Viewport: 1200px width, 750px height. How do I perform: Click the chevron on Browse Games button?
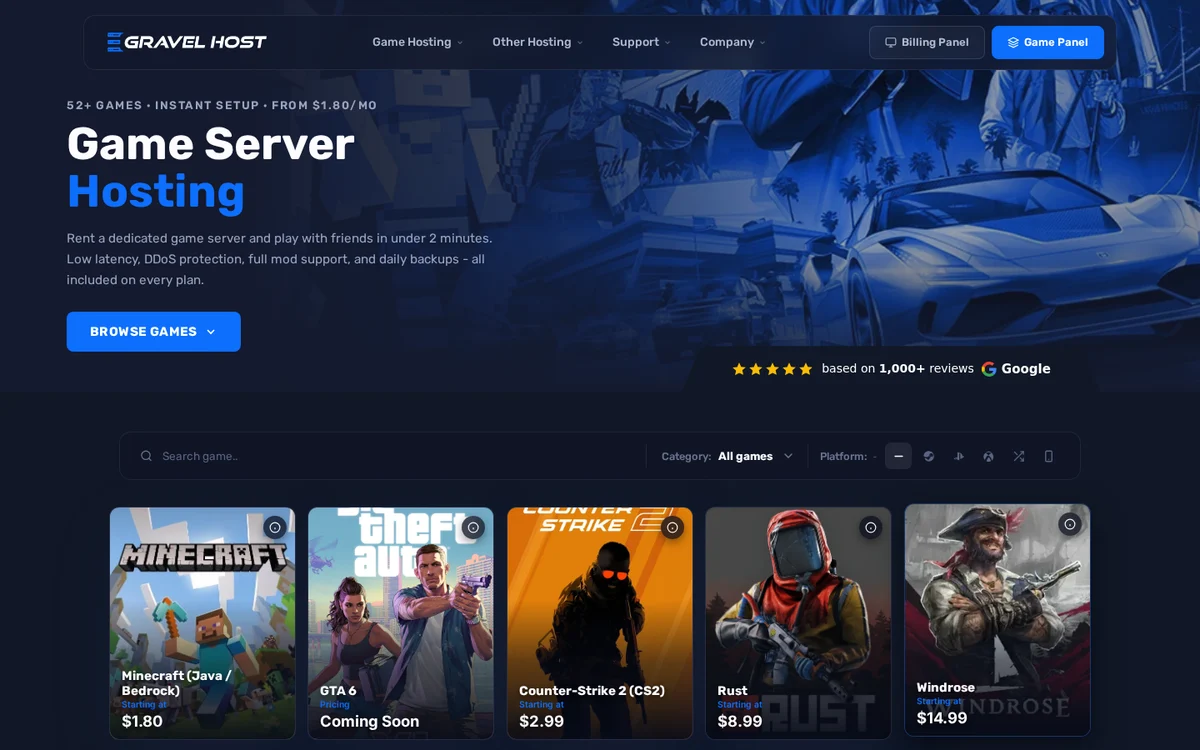[x=211, y=332]
